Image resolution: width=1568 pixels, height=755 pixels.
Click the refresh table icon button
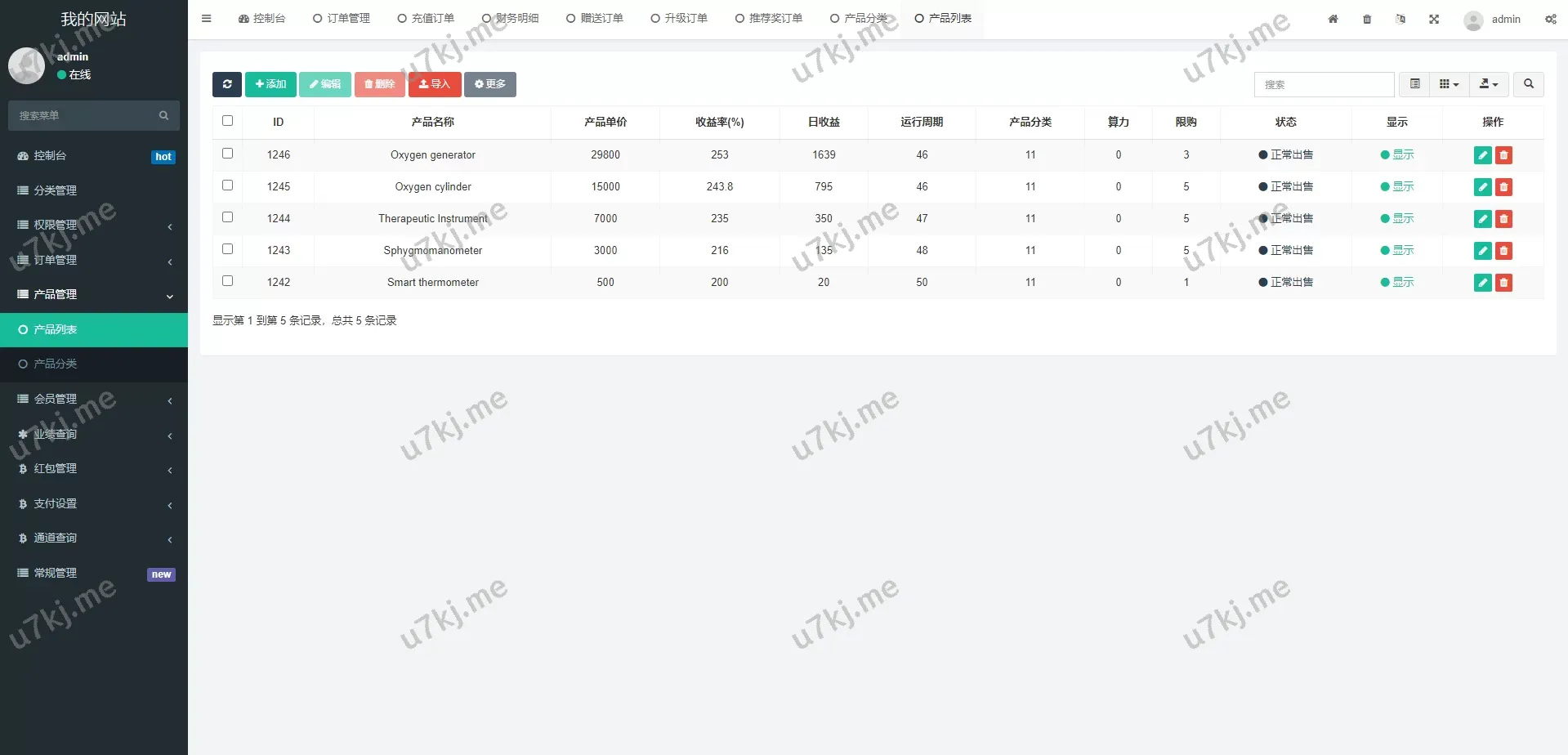(x=227, y=84)
